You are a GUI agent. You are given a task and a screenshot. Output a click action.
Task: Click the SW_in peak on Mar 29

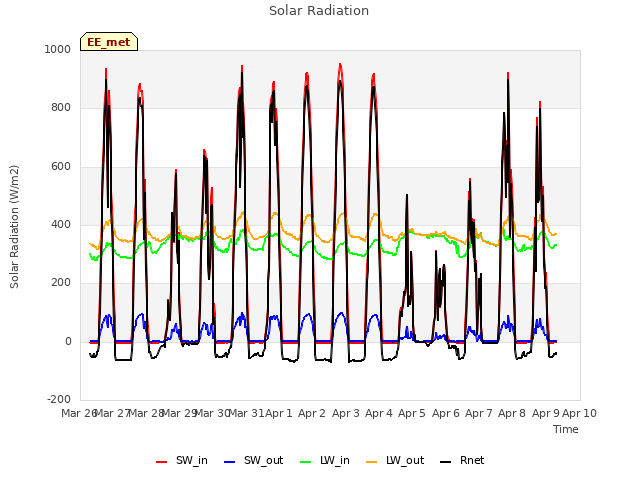(176, 170)
